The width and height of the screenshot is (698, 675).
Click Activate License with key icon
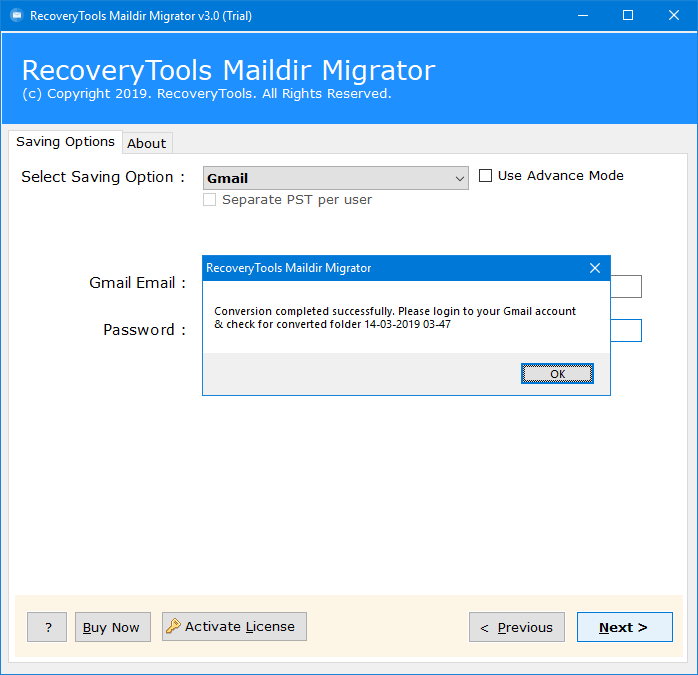tap(234, 626)
